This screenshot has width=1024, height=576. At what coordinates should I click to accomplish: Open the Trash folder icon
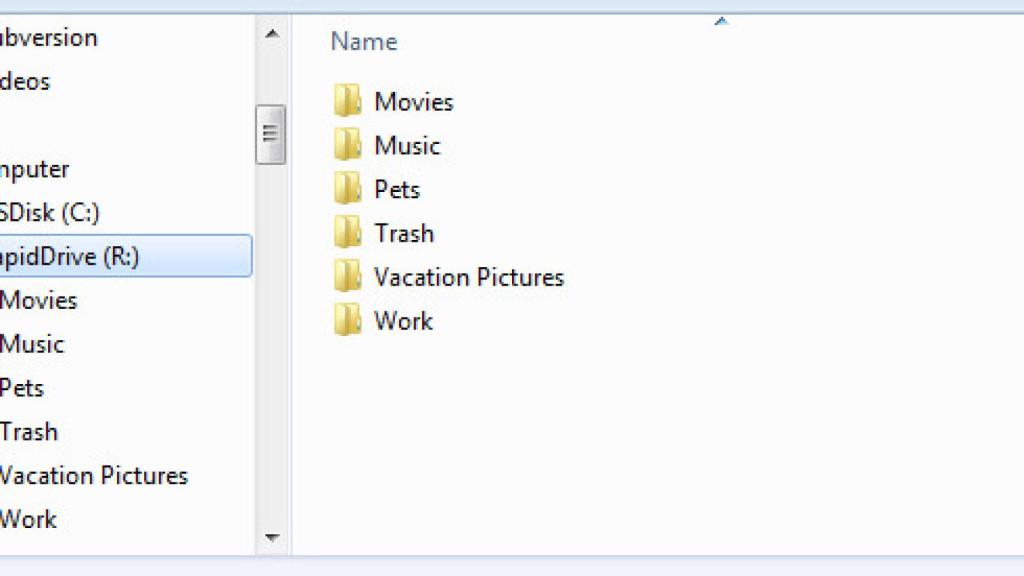pos(348,233)
